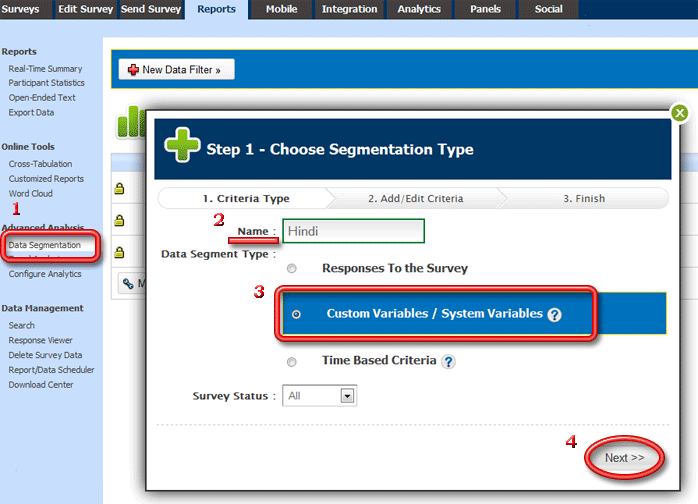Click the middle padlock icon in the list
This screenshot has width=698, height=504.
(119, 220)
